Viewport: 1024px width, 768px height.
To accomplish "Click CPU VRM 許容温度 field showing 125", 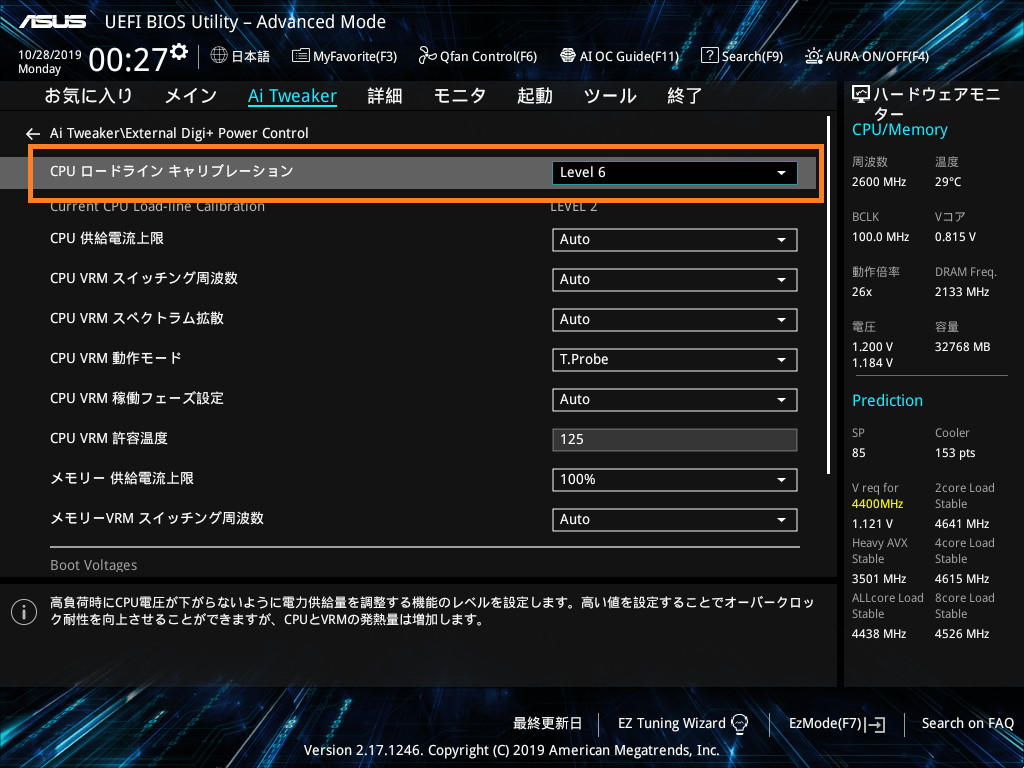I will 675,440.
